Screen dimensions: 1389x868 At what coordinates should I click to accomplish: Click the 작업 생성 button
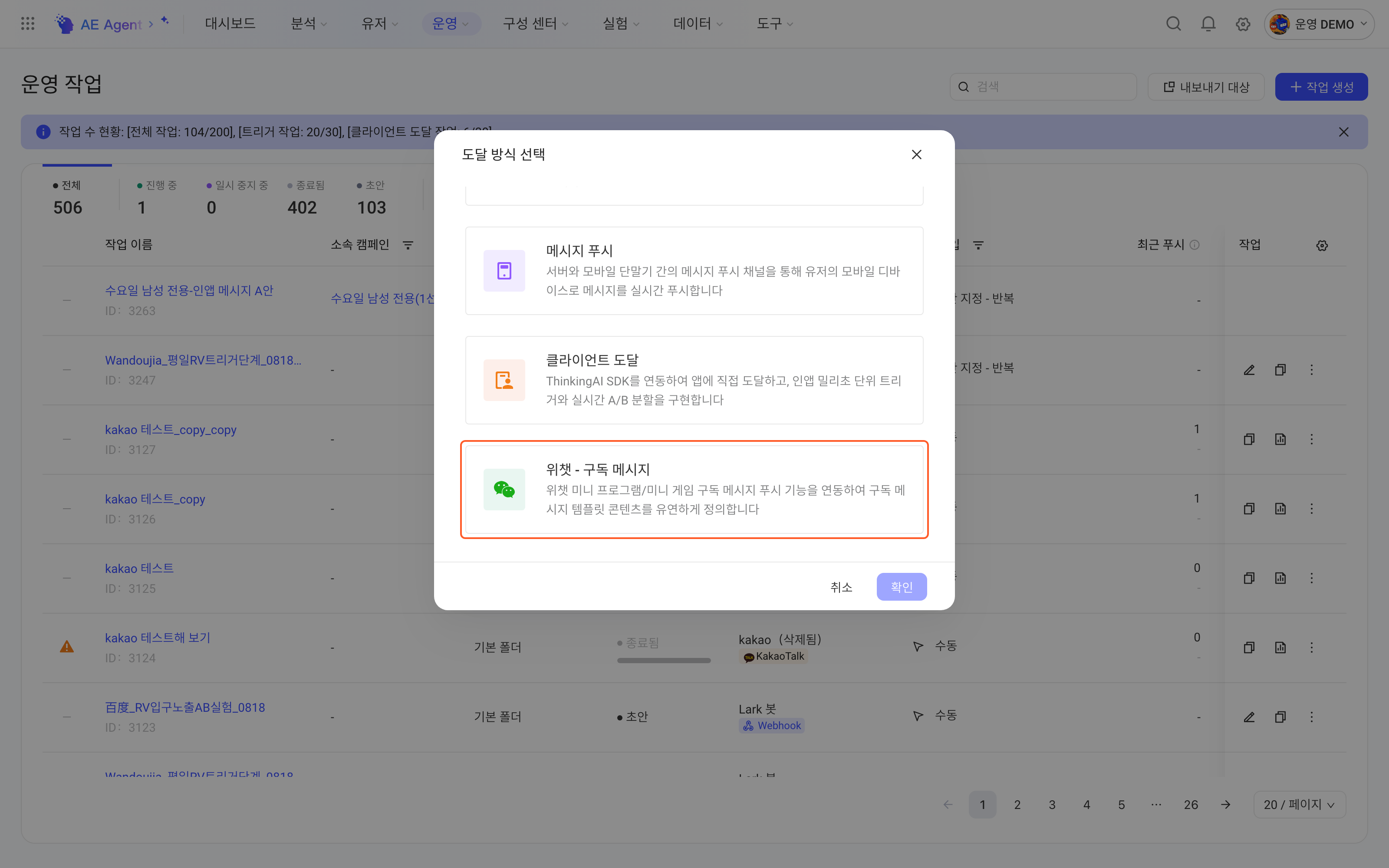click(x=1321, y=87)
